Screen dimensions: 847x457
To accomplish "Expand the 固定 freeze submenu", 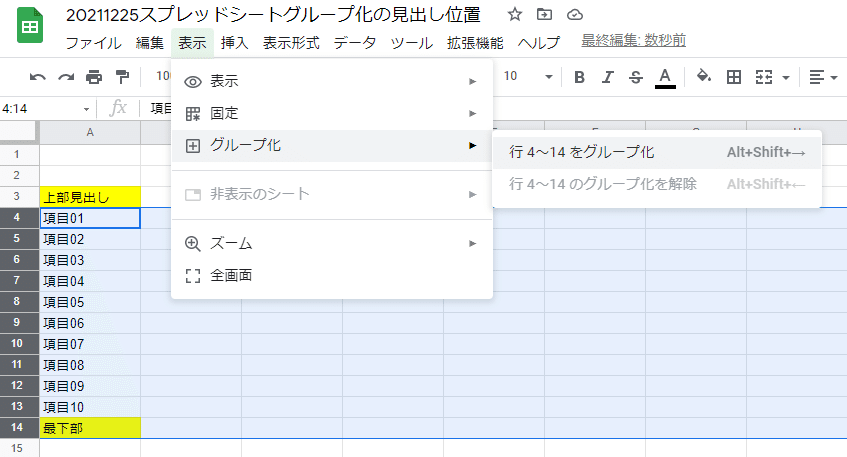I will pyautogui.click(x=332, y=113).
